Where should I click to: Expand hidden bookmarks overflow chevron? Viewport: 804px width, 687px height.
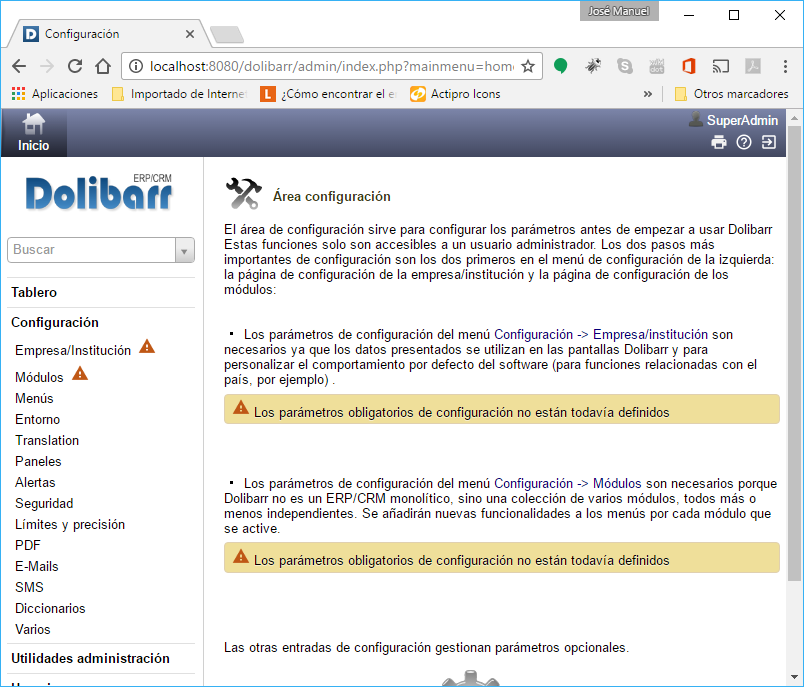(648, 94)
